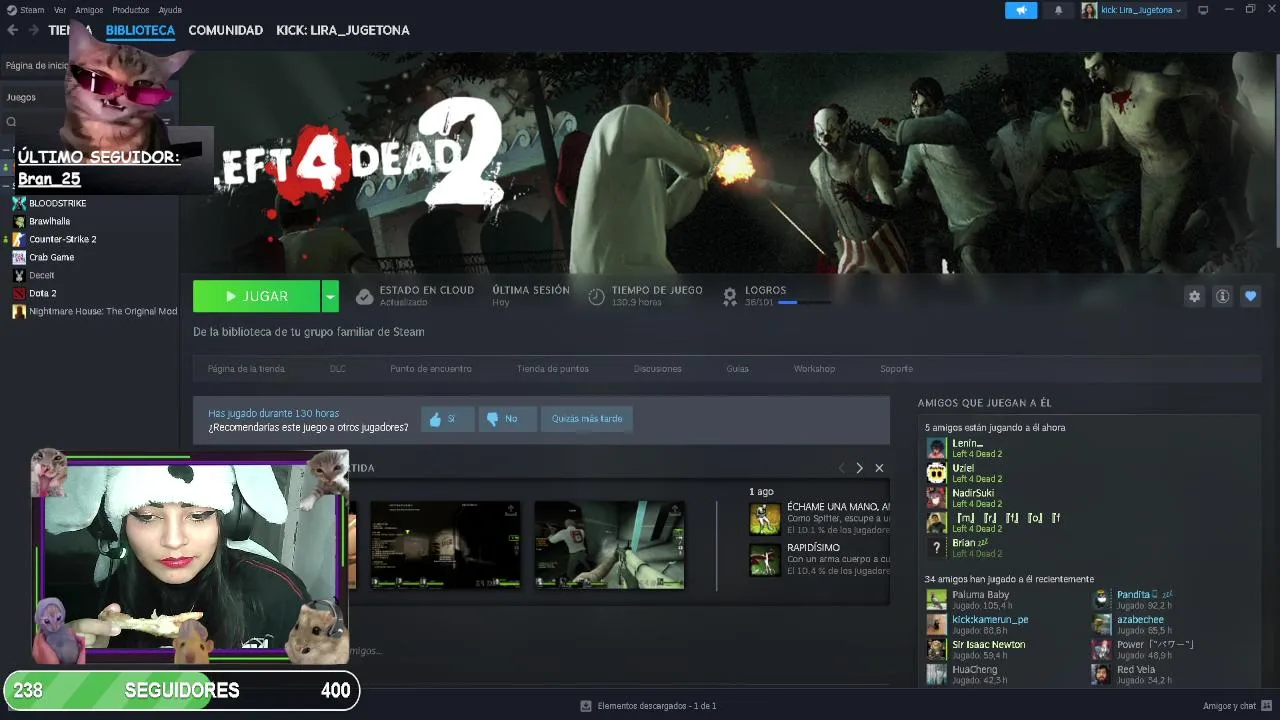This screenshot has width=1280, height=720.
Task: Open the Ayuda menu
Action: [170, 10]
